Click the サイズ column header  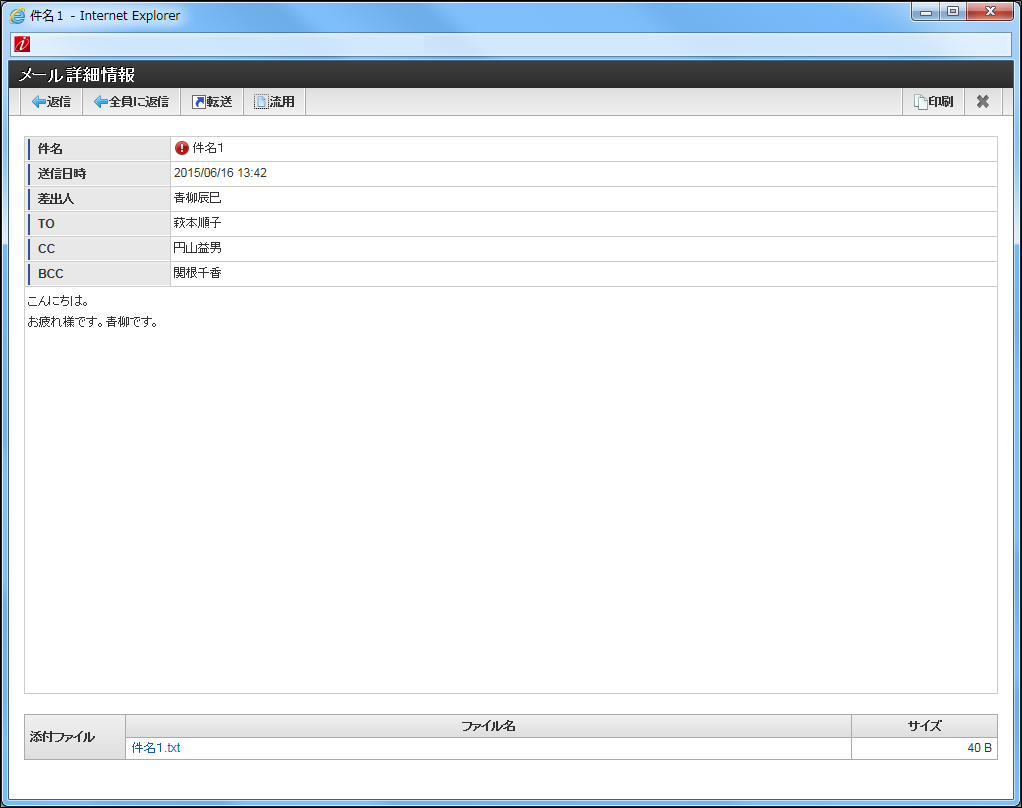(924, 726)
